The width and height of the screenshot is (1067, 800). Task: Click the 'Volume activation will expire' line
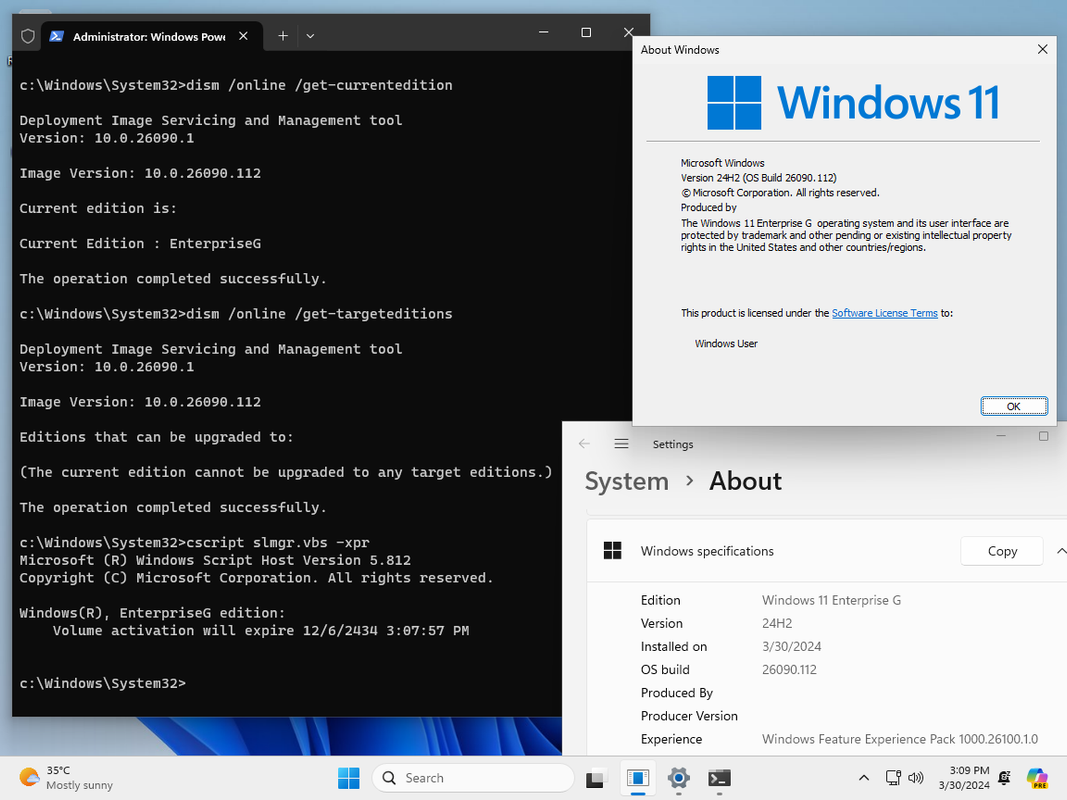pyautogui.click(x=261, y=631)
